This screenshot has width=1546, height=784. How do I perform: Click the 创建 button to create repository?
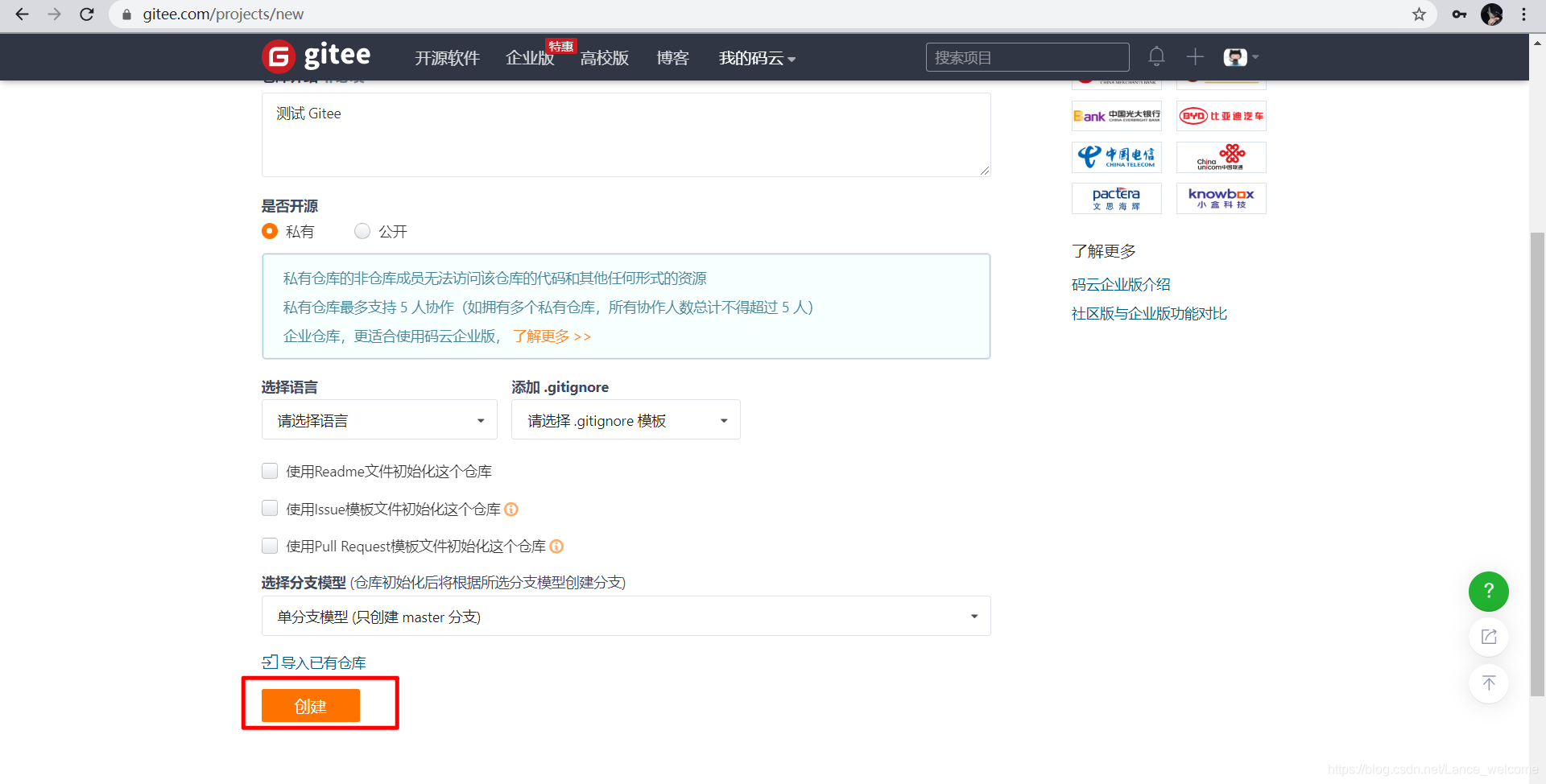[310, 705]
